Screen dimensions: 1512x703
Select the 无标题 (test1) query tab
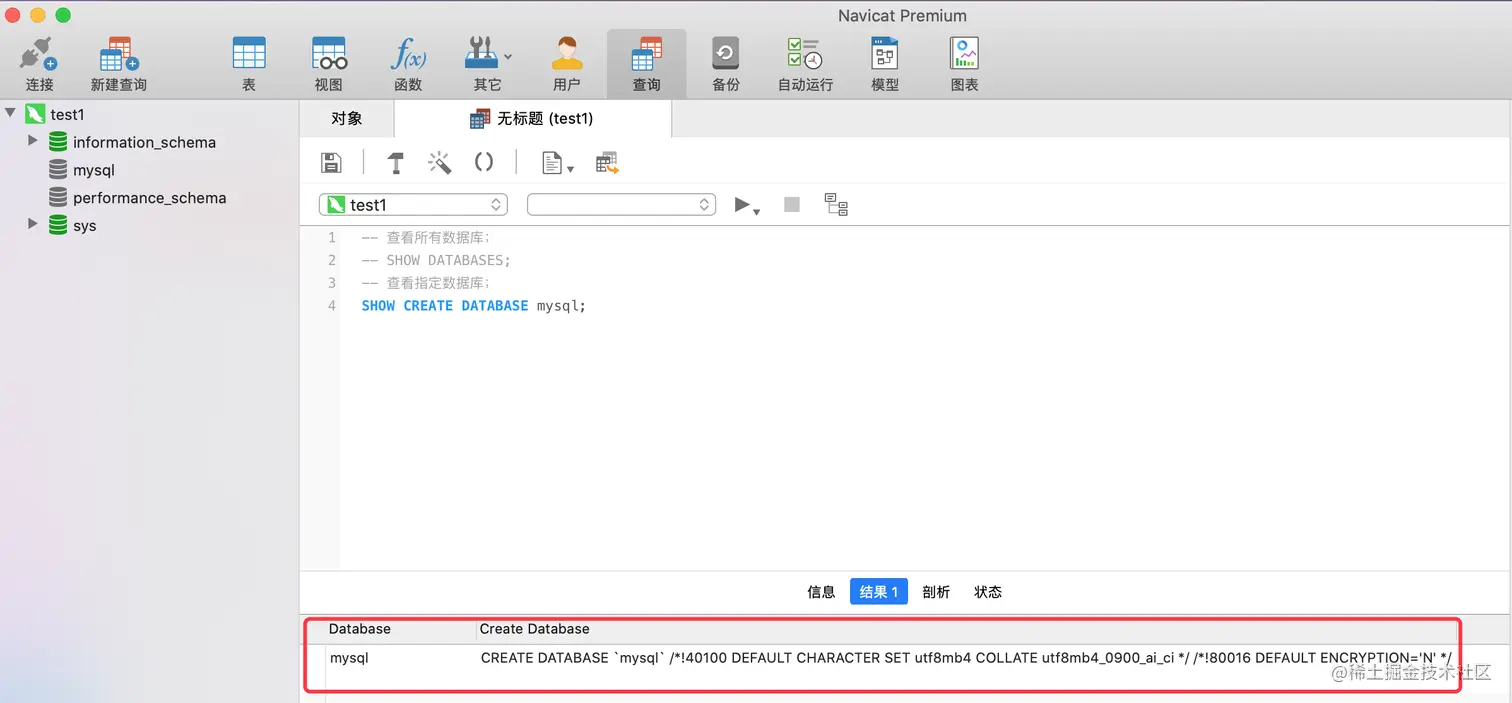click(532, 118)
